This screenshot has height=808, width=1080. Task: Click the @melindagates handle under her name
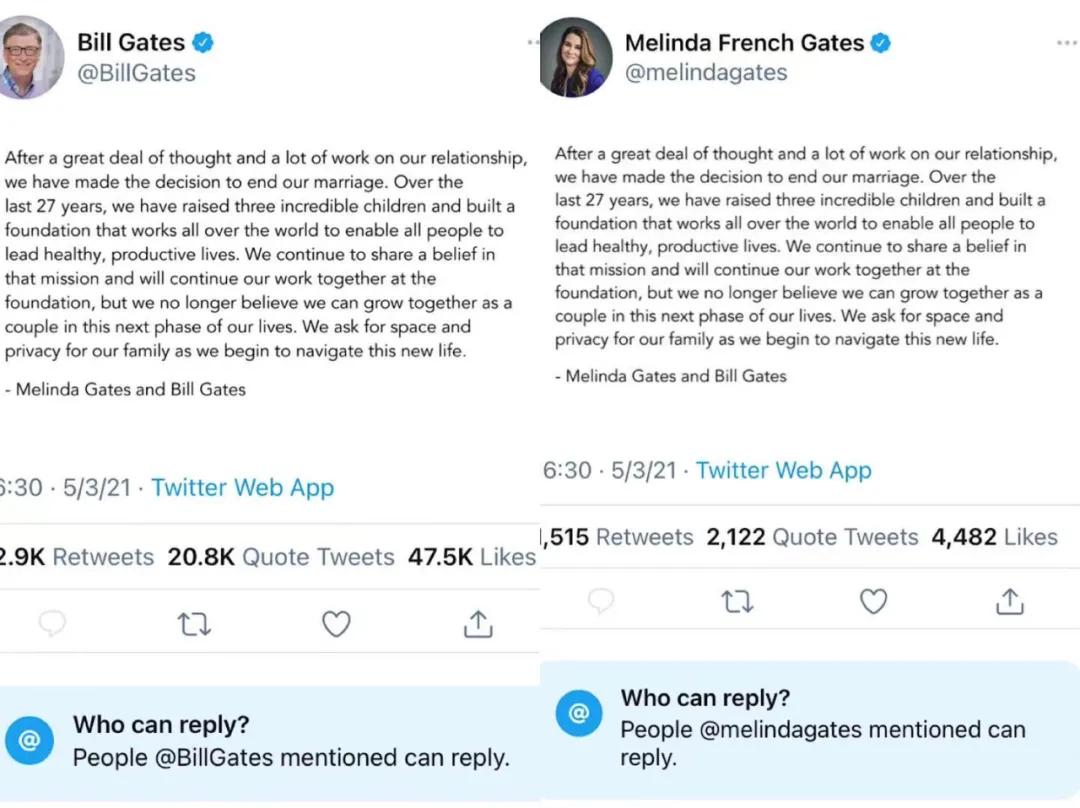coord(706,72)
